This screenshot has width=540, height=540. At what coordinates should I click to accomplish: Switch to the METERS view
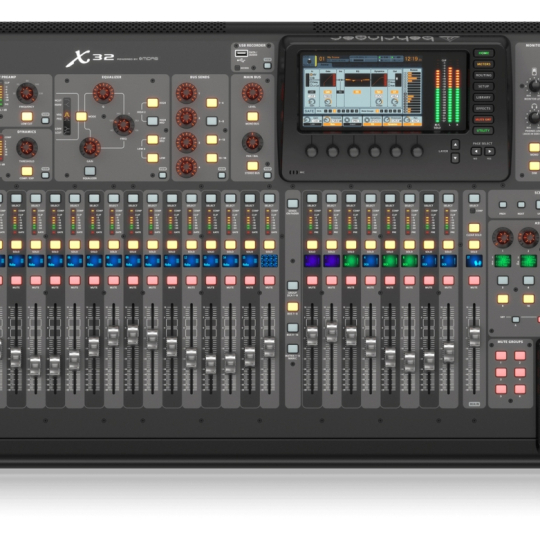pos(484,64)
